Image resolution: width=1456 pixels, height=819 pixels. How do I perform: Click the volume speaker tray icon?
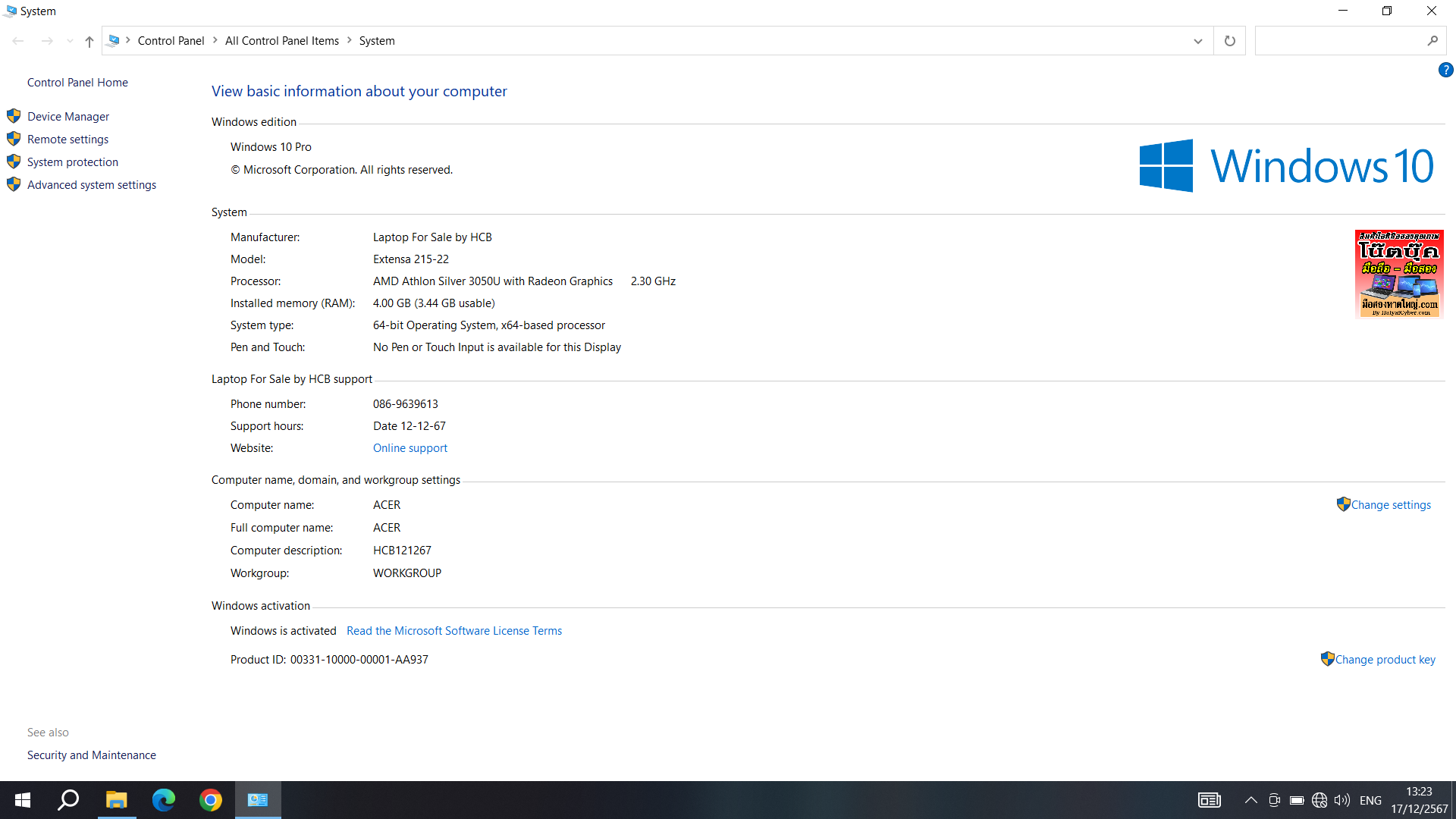pyautogui.click(x=1342, y=800)
